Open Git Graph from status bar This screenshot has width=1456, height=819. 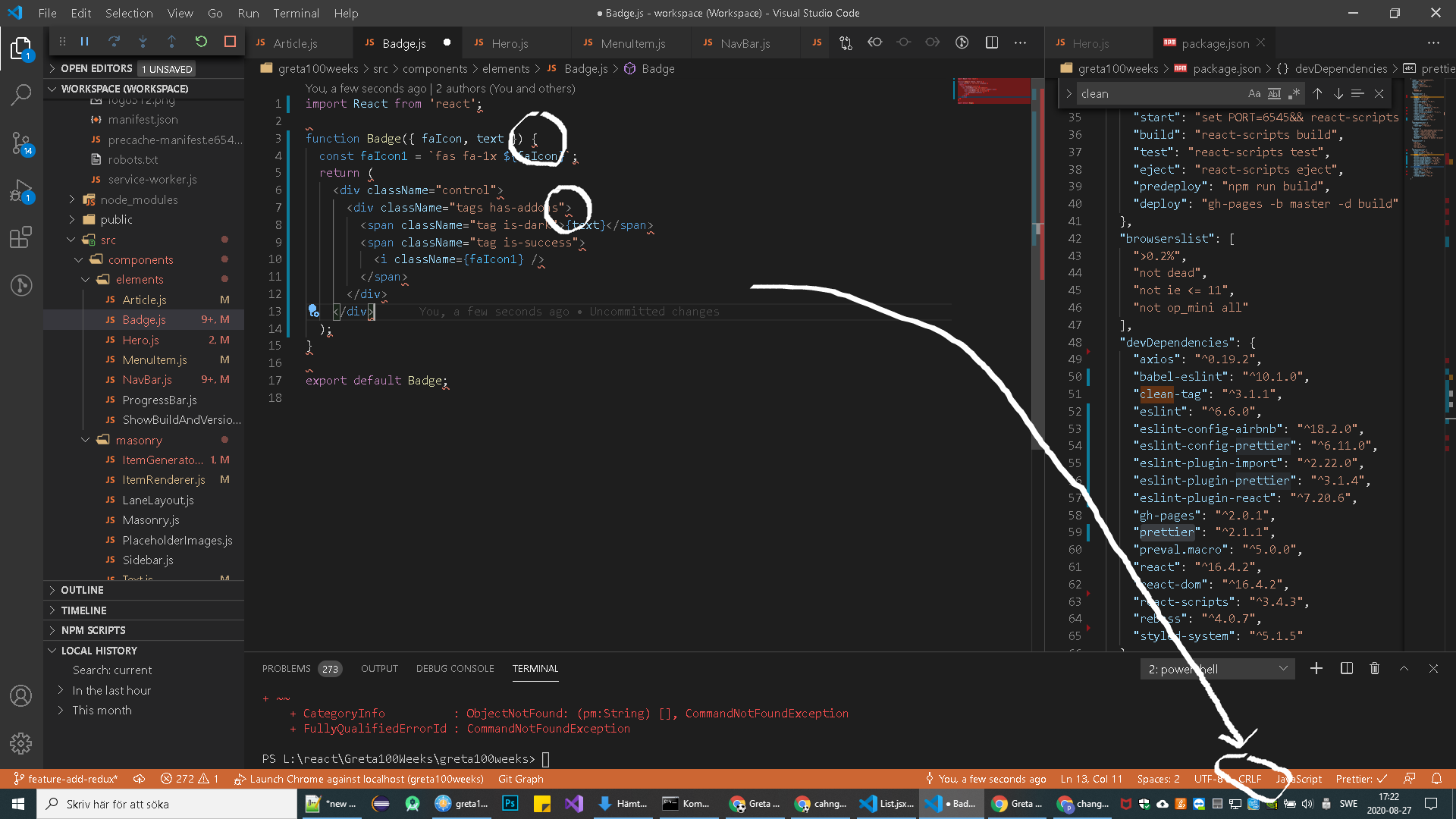tap(521, 779)
